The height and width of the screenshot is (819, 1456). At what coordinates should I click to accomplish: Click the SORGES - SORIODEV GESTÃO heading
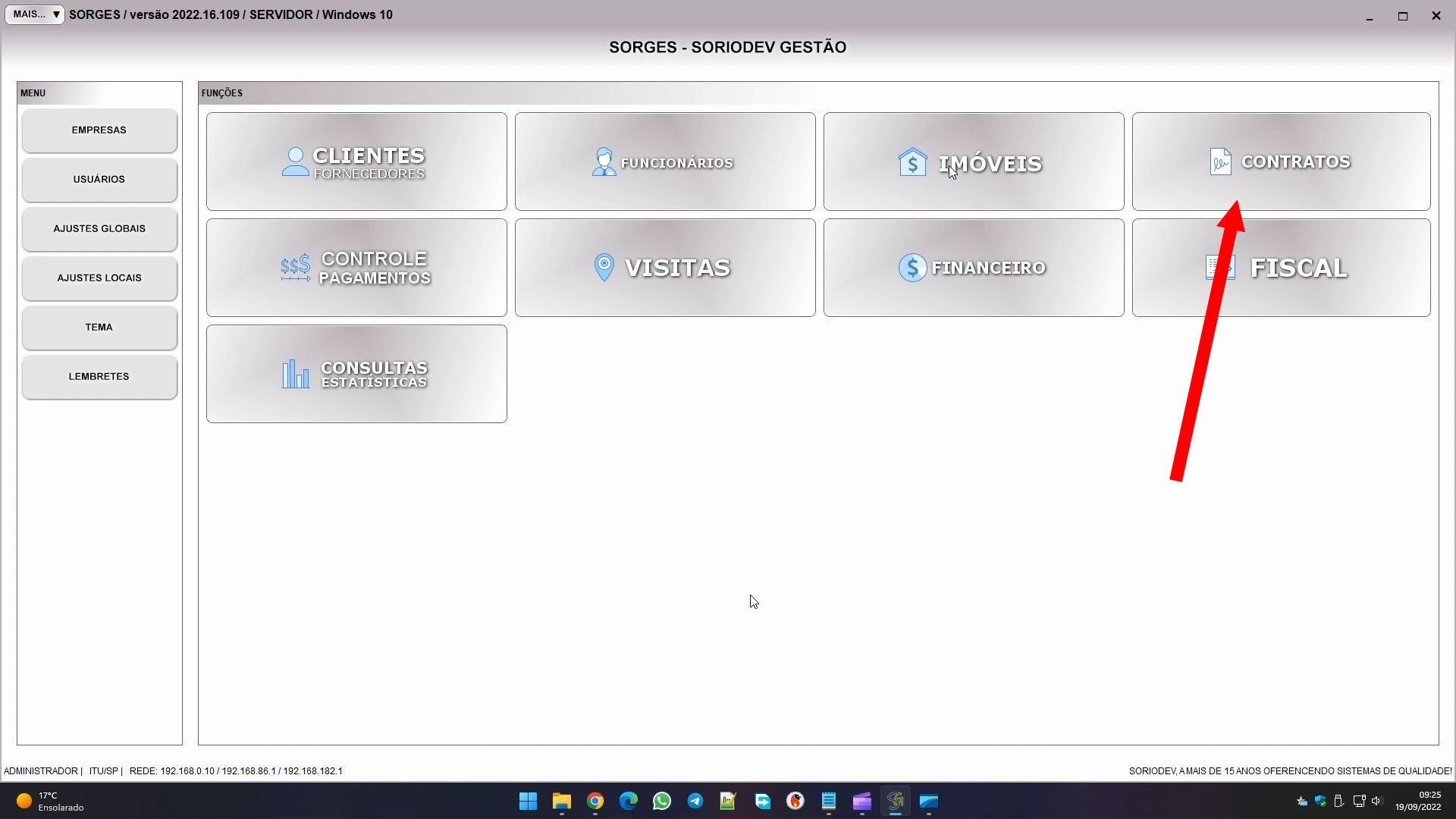[727, 47]
